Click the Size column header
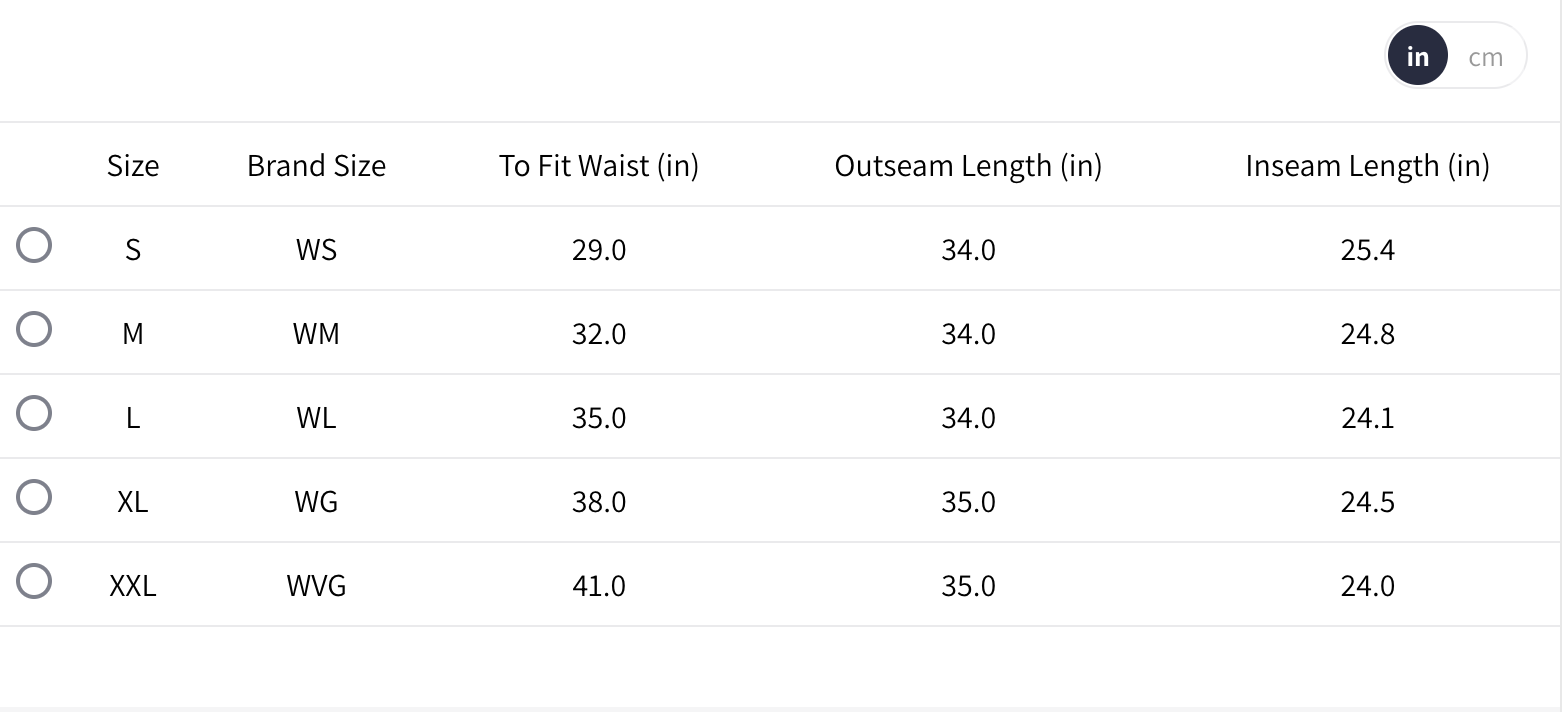Viewport: 1562px width, 712px height. [133, 165]
